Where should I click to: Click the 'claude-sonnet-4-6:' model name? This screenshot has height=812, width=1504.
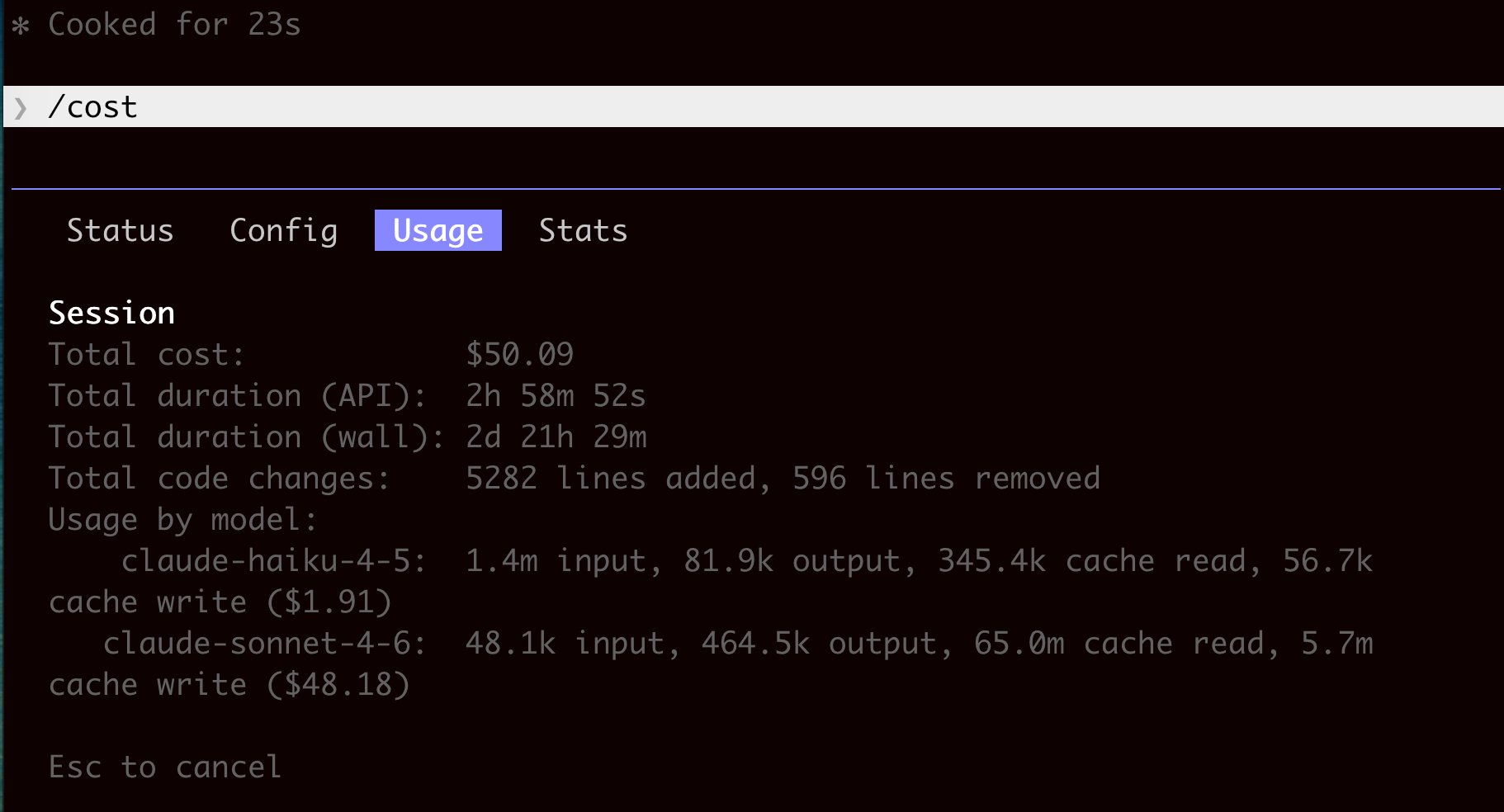click(264, 643)
